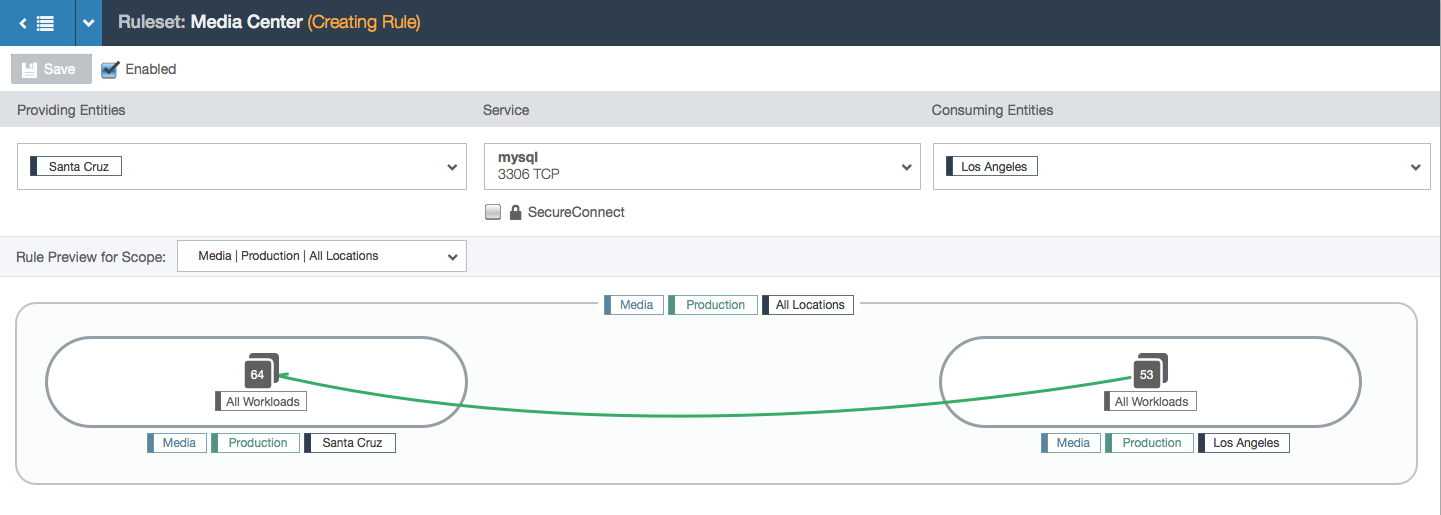The height and width of the screenshot is (515, 1441).
Task: Expand the mysql Service dropdown
Action: (x=701, y=167)
